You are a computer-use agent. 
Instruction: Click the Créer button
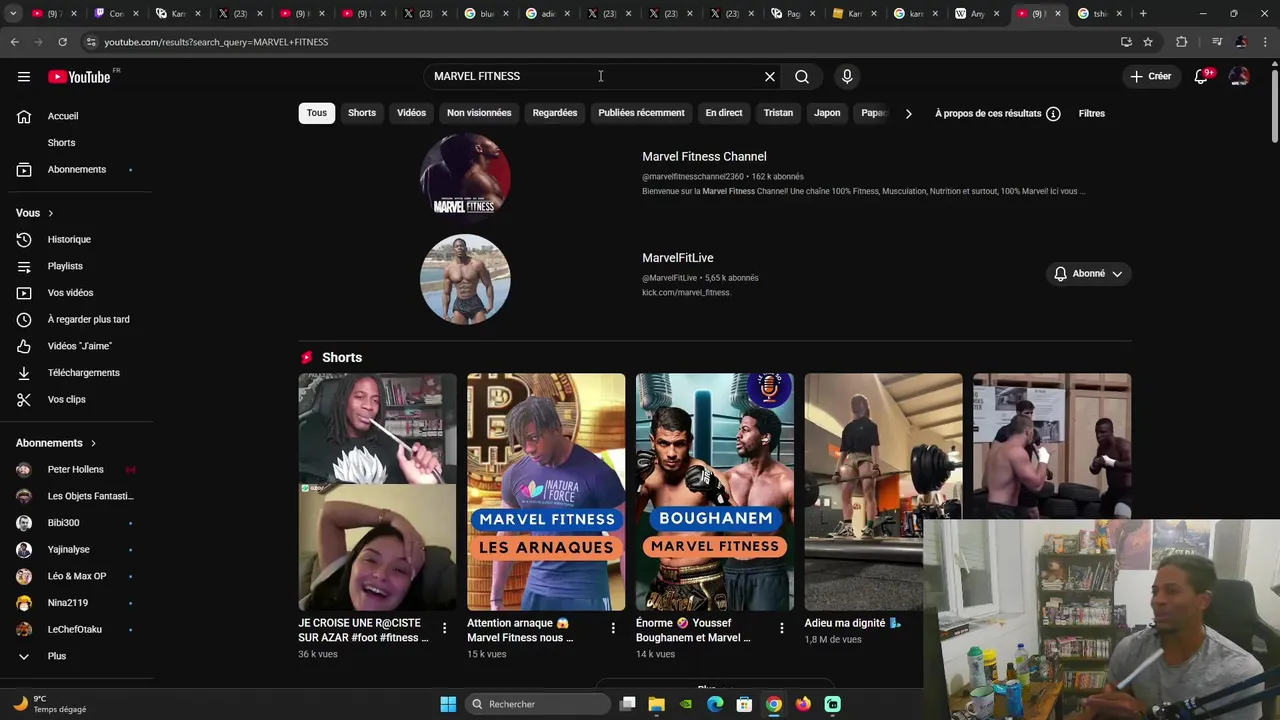[x=1150, y=77]
